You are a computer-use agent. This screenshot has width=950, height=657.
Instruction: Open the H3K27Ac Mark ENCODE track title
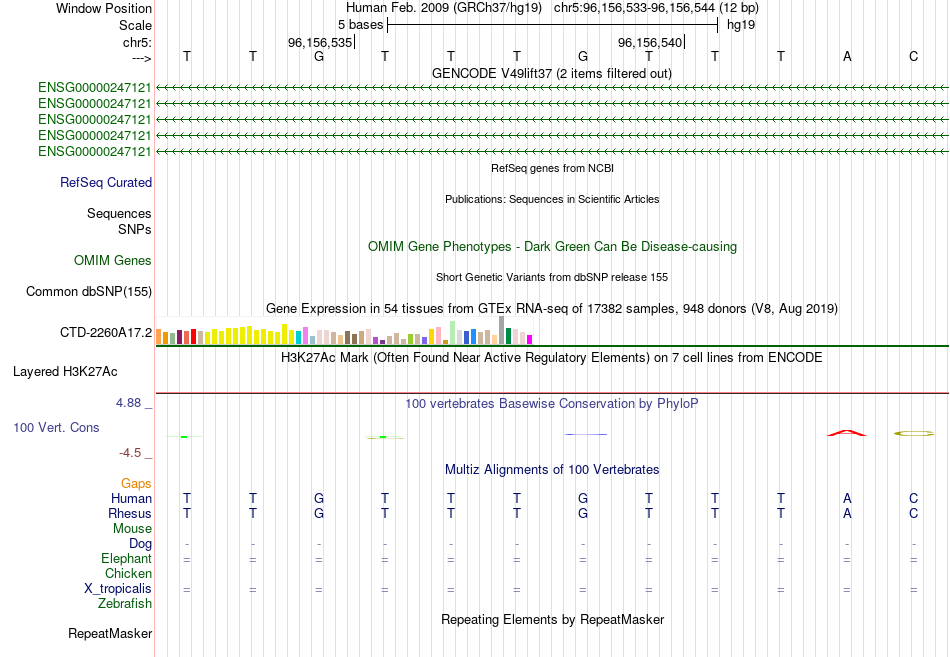[x=551, y=358]
